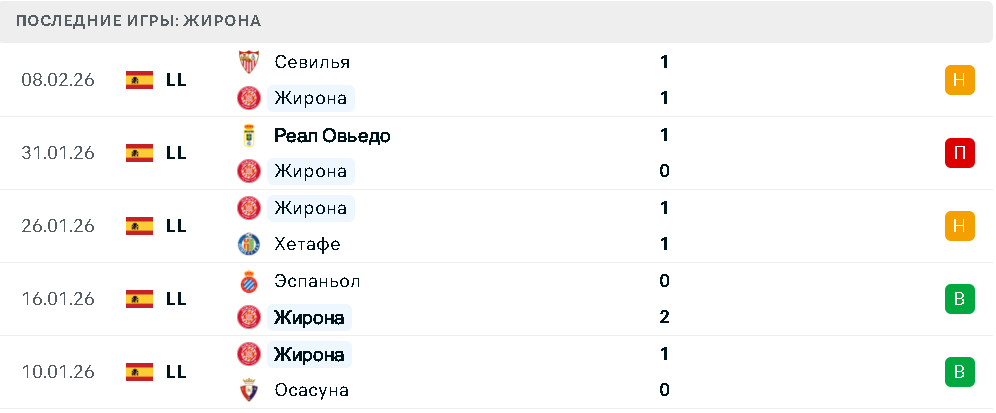Image resolution: width=996 pixels, height=413 pixels.
Task: Click the Последние игры: Жирона header
Action: point(139,21)
